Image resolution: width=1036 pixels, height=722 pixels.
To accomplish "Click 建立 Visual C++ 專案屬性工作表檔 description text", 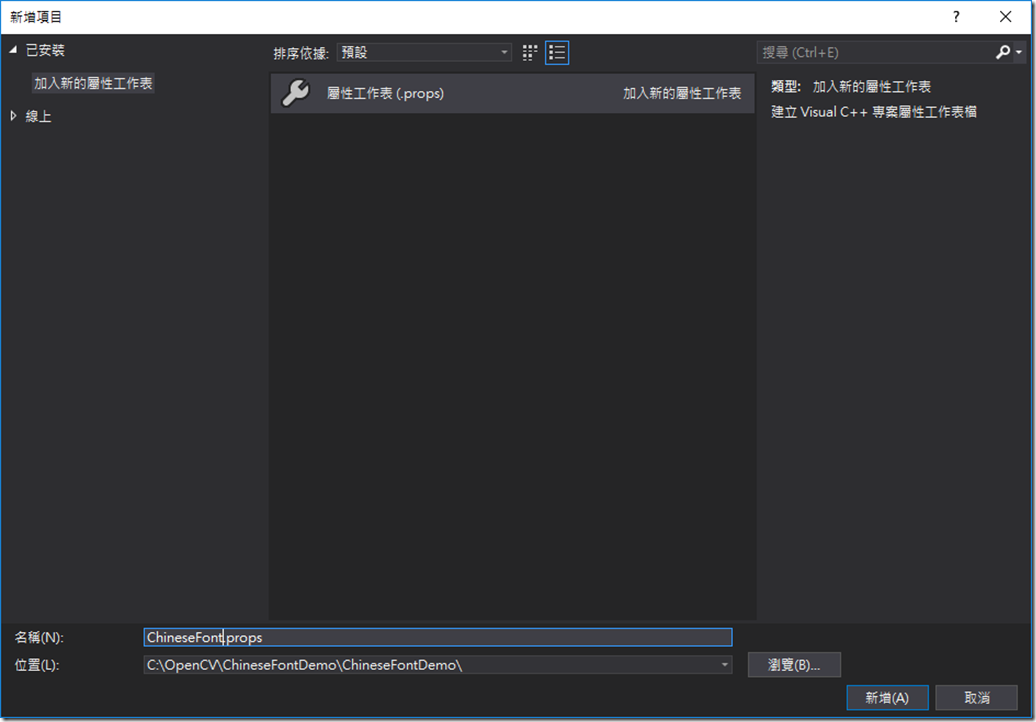I will (873, 112).
